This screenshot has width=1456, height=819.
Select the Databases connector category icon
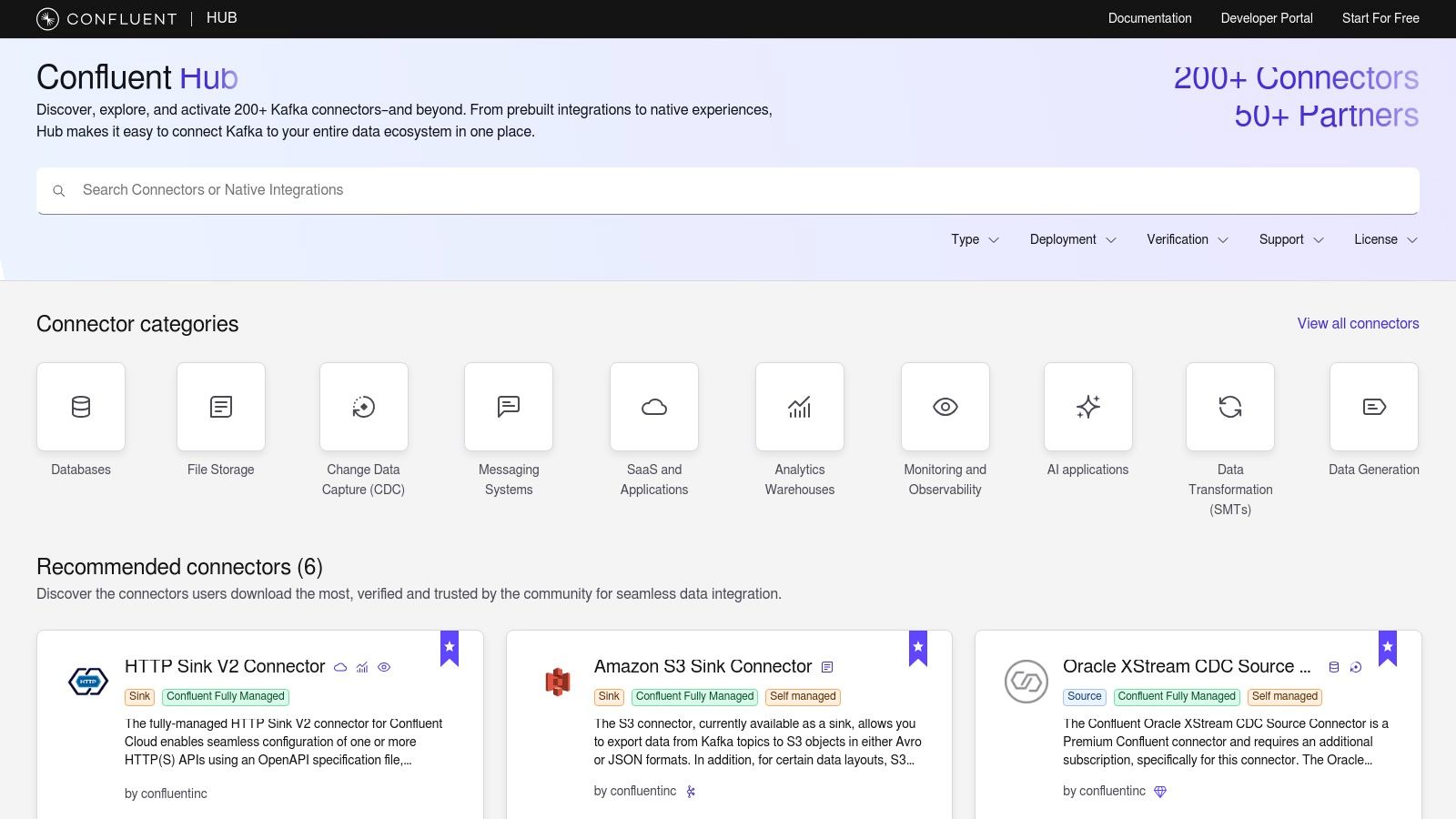[81, 407]
